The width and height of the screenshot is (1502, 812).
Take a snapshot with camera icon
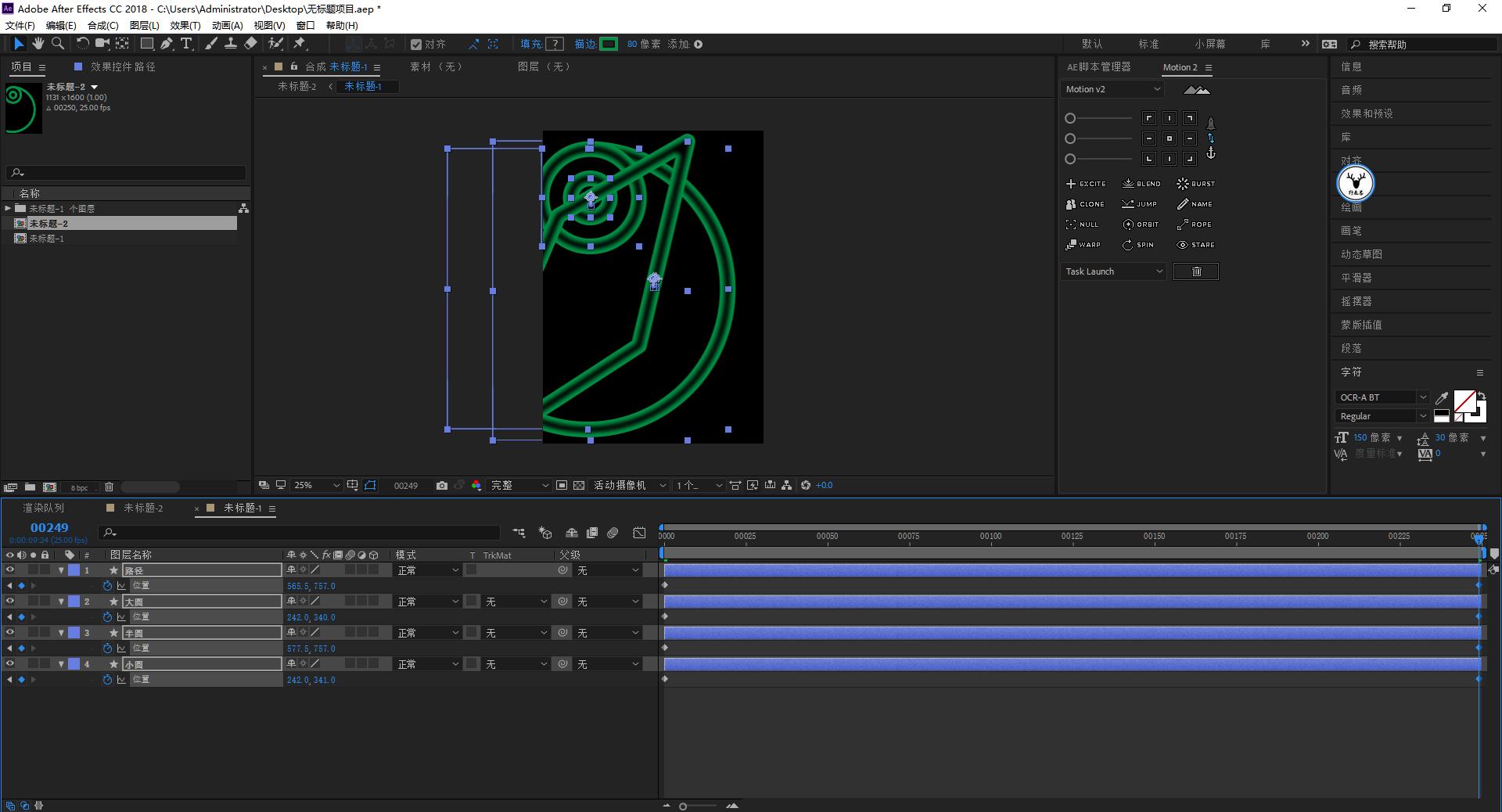pos(442,485)
